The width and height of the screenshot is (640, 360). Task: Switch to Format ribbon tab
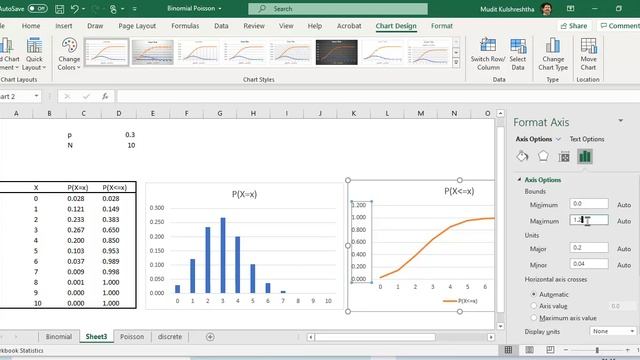click(442, 26)
